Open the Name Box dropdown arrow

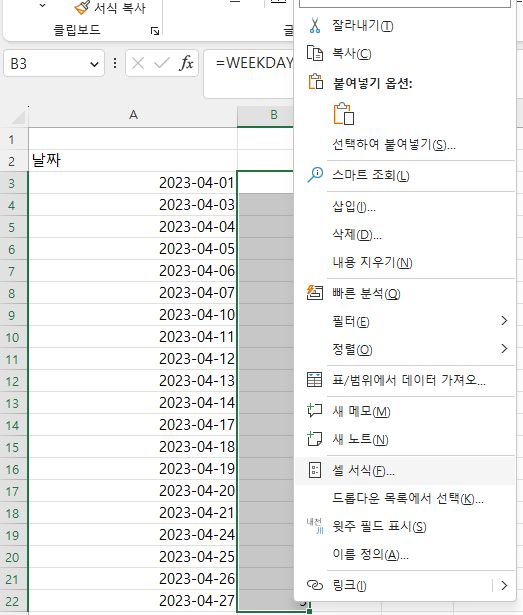pos(94,64)
